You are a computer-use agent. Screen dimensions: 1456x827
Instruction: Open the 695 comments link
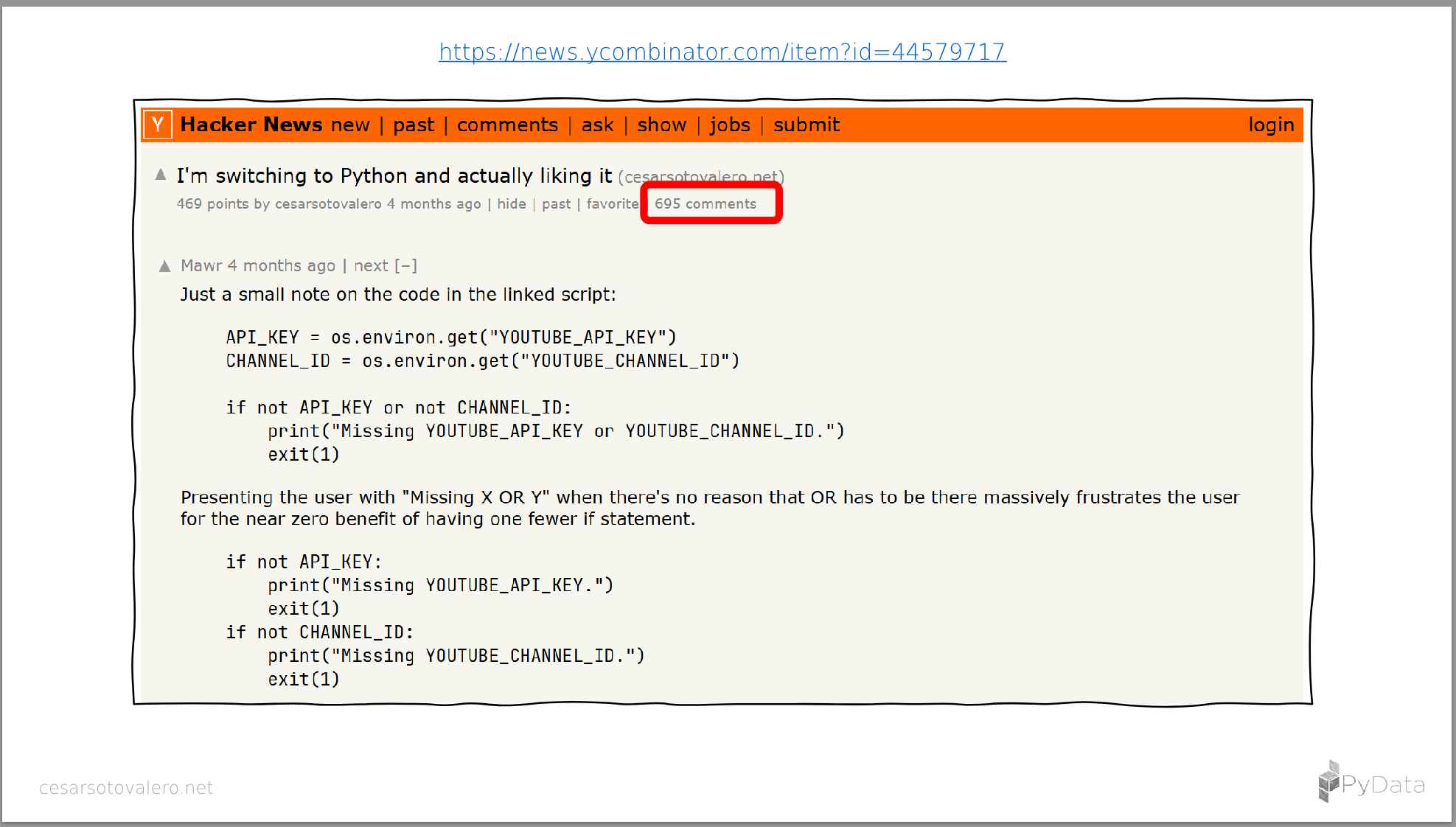pos(705,204)
